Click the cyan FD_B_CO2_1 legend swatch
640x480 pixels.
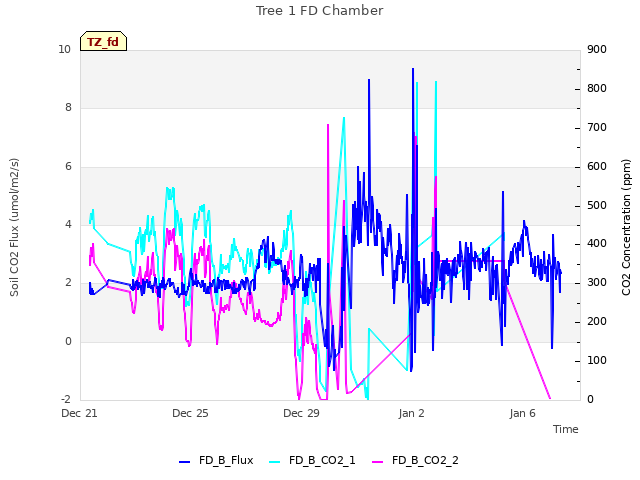pyautogui.click(x=275, y=462)
